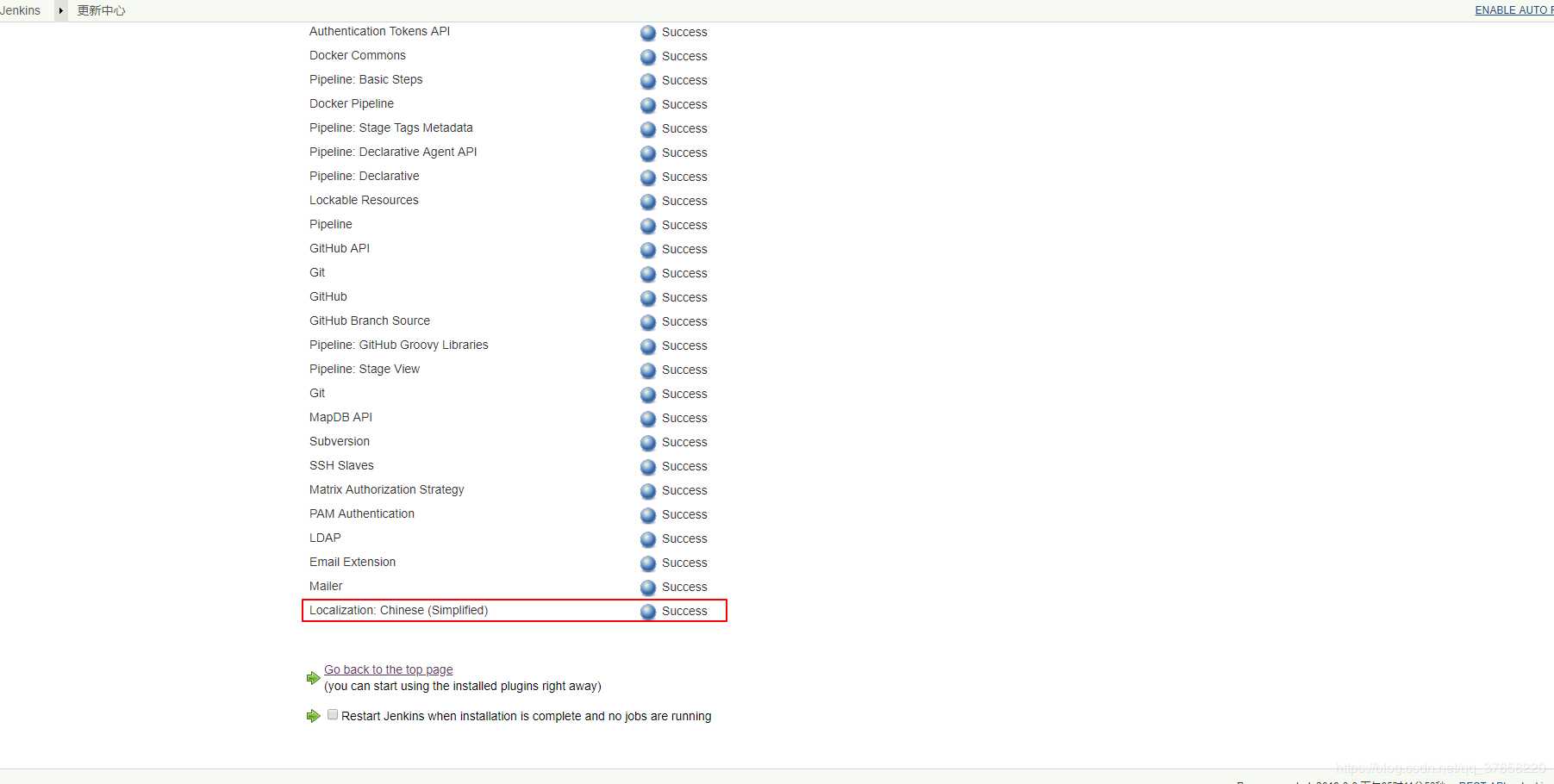Click status ball for Localization: Chinese (Simplified)

648,612
